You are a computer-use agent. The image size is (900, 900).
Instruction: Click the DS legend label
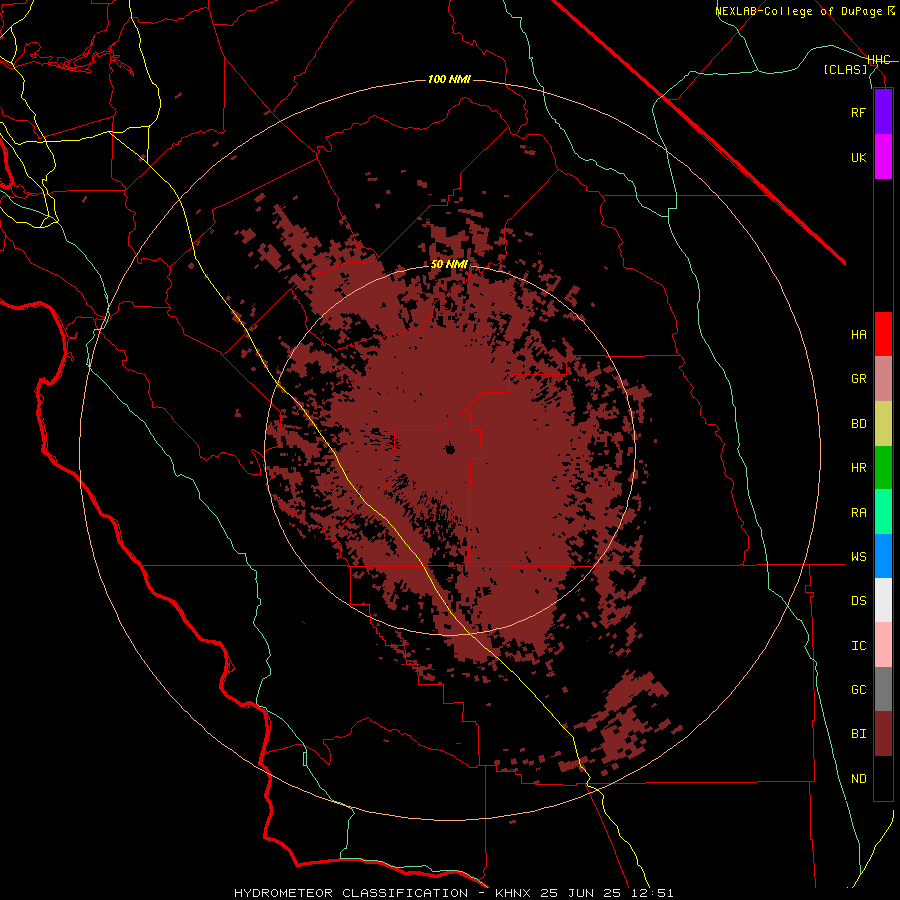tap(858, 601)
